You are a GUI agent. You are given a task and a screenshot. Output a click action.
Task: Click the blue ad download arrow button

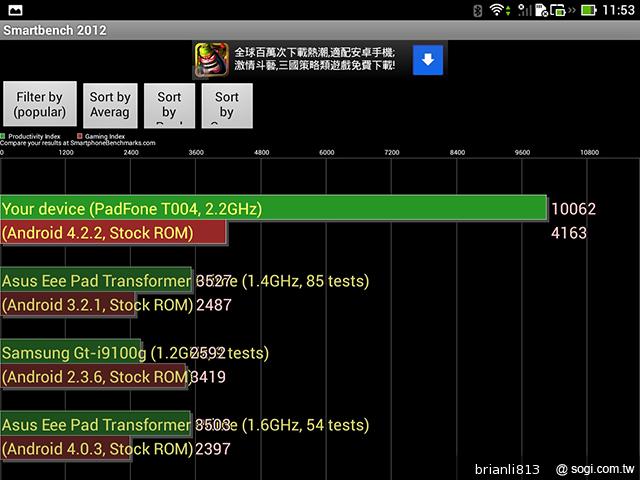click(x=428, y=60)
